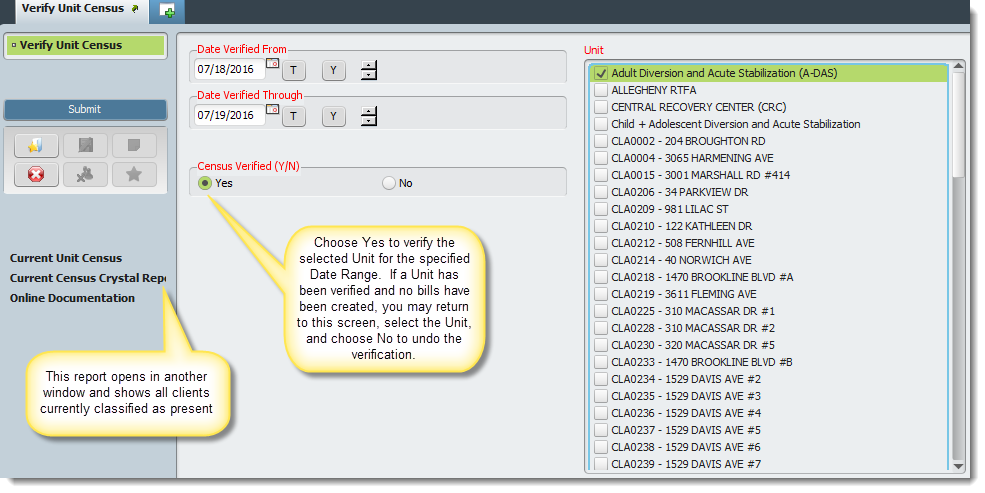Select Yes for Census Verified
The height and width of the screenshot is (493, 985).
205,183
